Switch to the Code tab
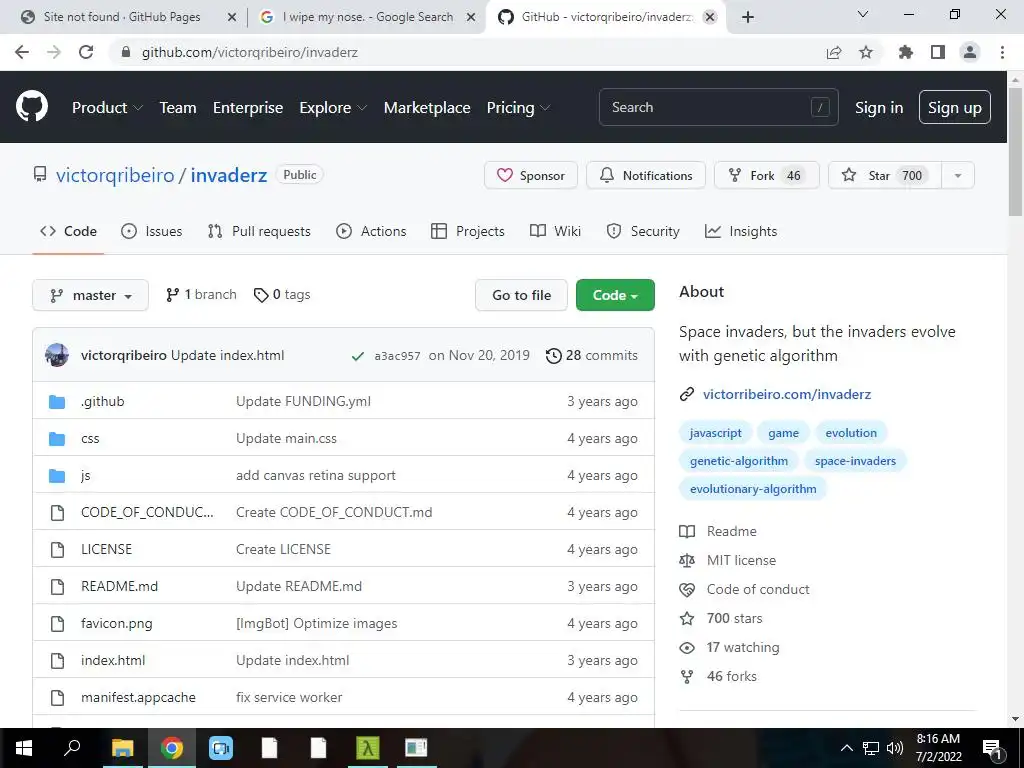 pyautogui.click(x=69, y=231)
